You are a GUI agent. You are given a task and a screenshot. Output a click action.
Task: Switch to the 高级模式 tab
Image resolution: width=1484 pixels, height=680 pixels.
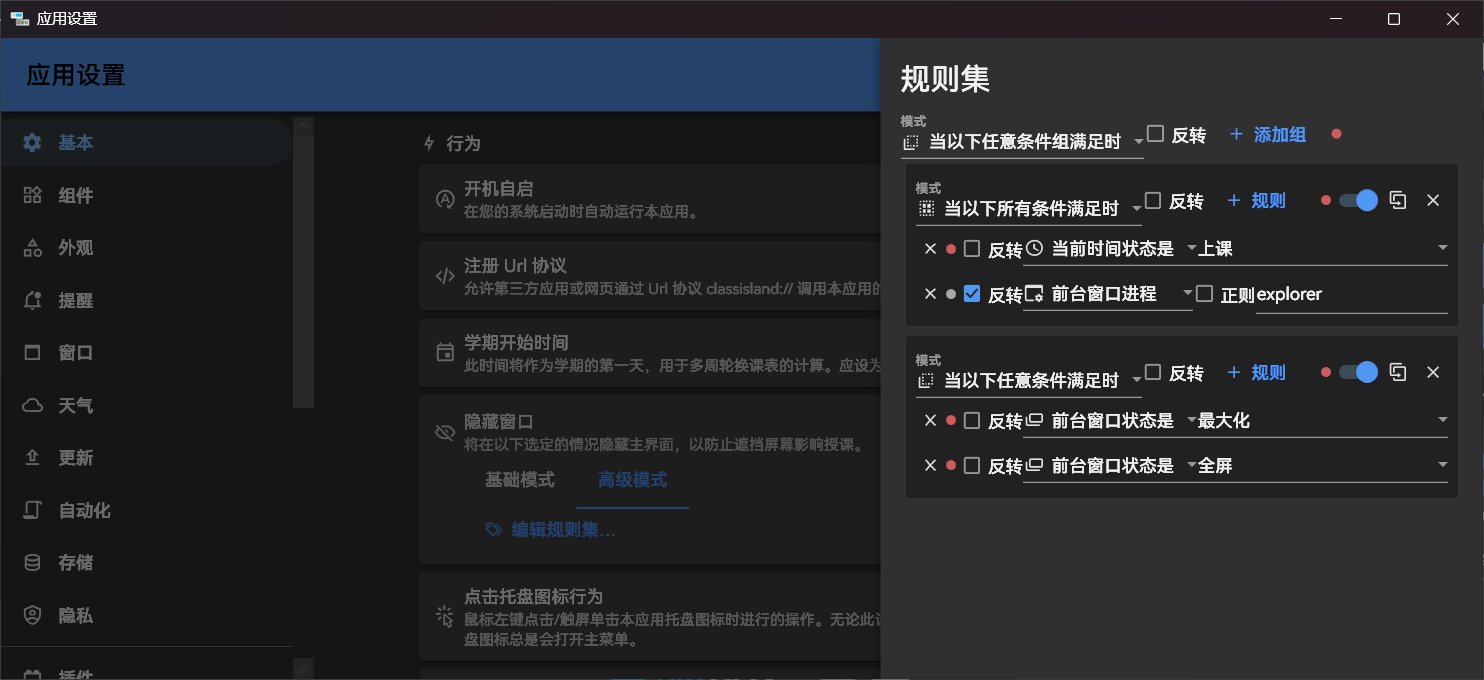633,480
